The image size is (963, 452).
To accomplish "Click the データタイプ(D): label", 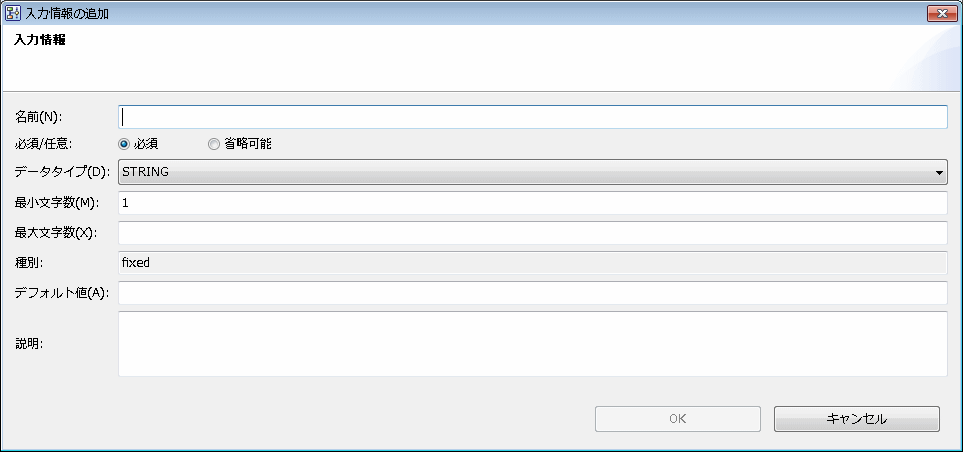I will coord(61,173).
